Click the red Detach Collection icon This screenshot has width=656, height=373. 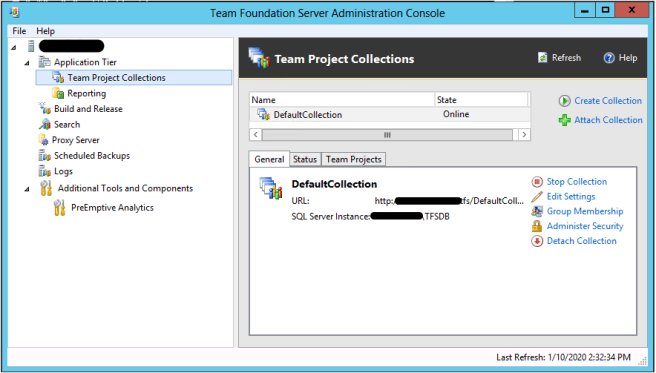(x=537, y=241)
